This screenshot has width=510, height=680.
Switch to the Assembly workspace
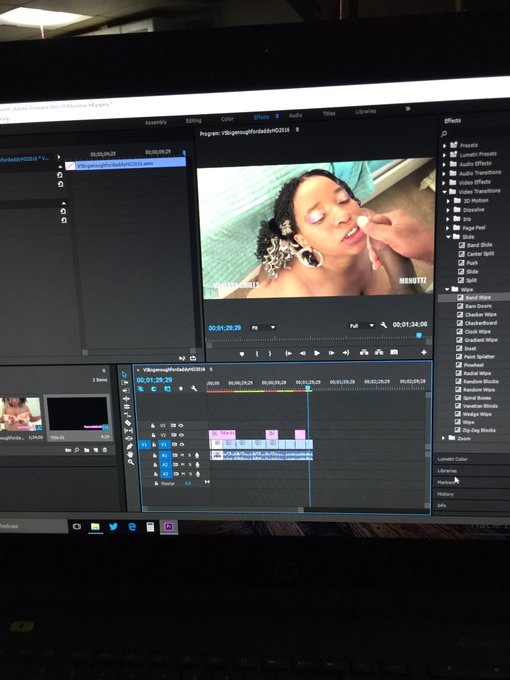tap(156, 122)
